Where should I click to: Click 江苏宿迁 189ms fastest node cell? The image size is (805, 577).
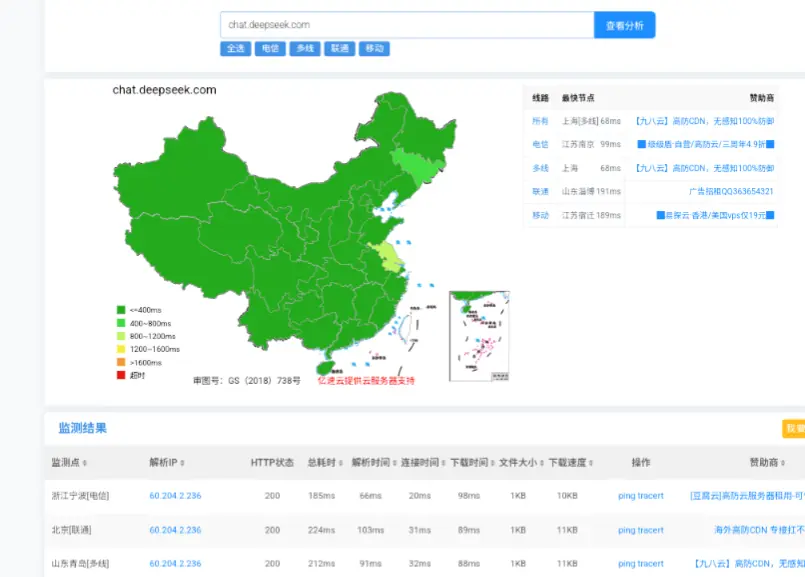(x=591, y=215)
